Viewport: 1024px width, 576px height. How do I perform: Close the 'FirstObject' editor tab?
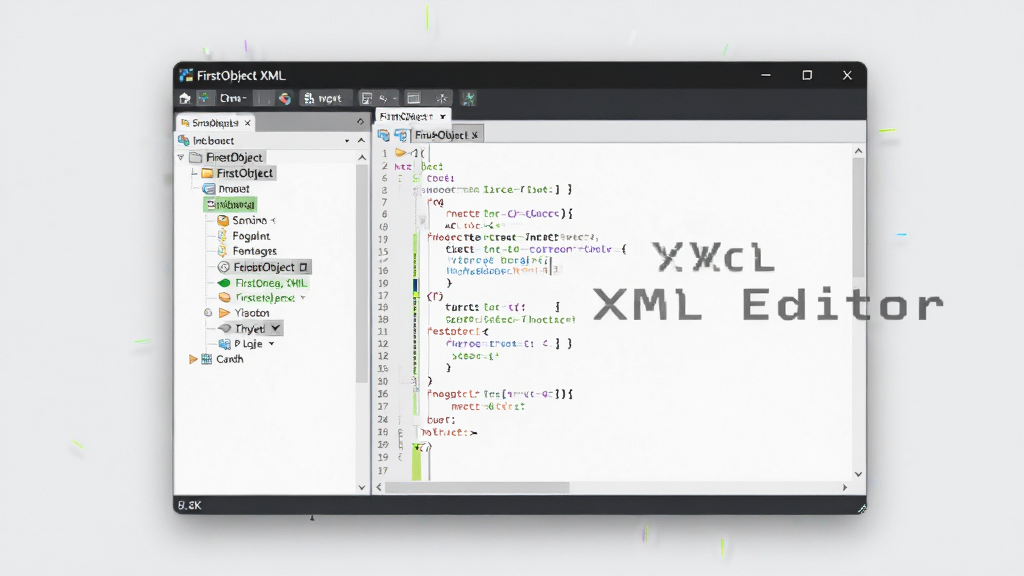pyautogui.click(x=475, y=135)
